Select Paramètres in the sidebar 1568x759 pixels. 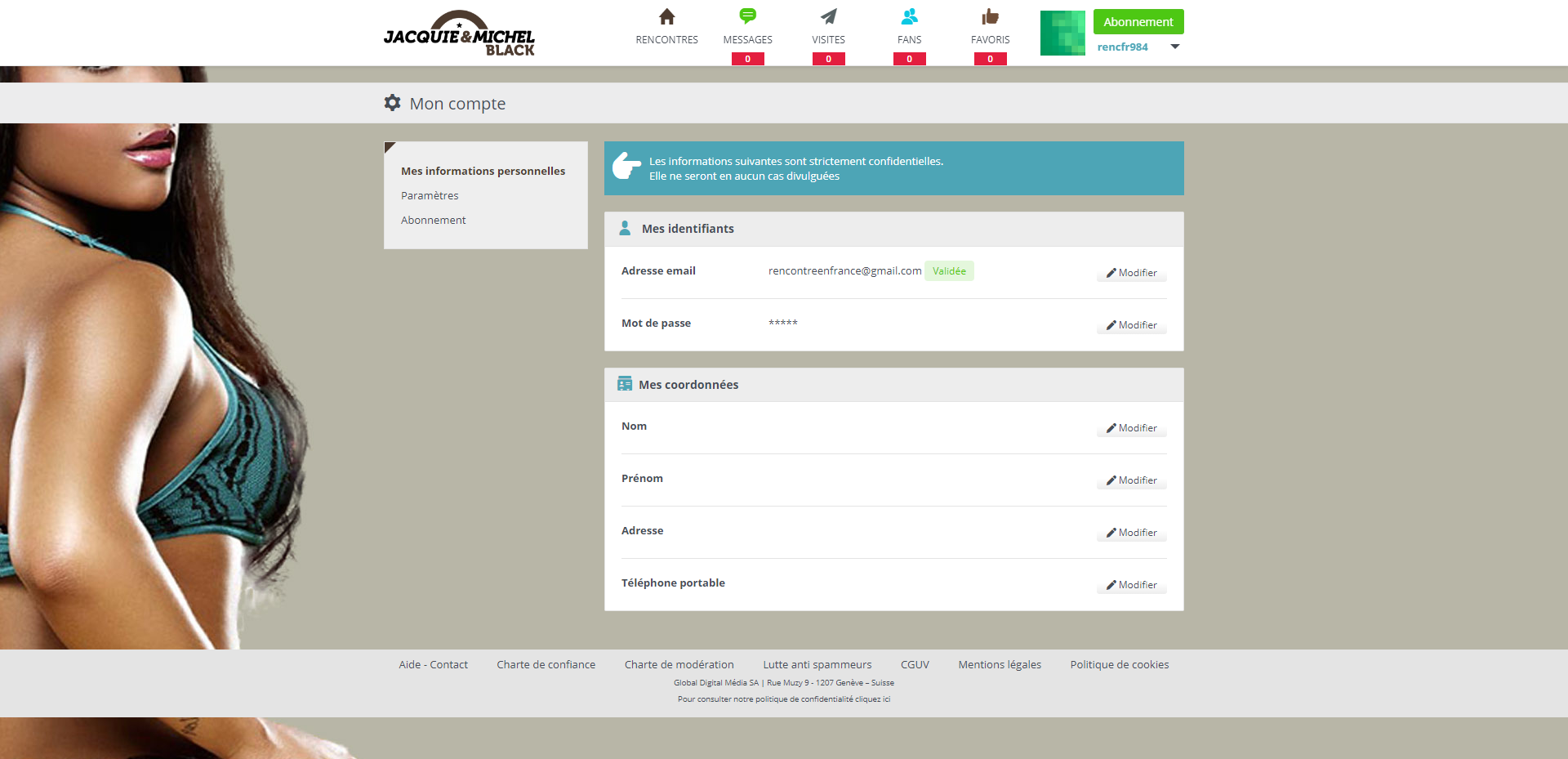(x=430, y=196)
